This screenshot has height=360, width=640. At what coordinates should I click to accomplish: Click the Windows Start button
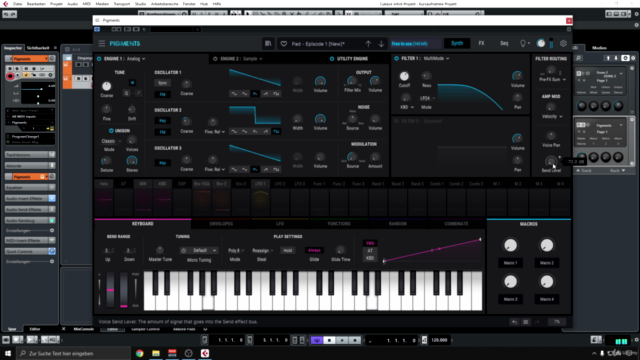point(8,353)
